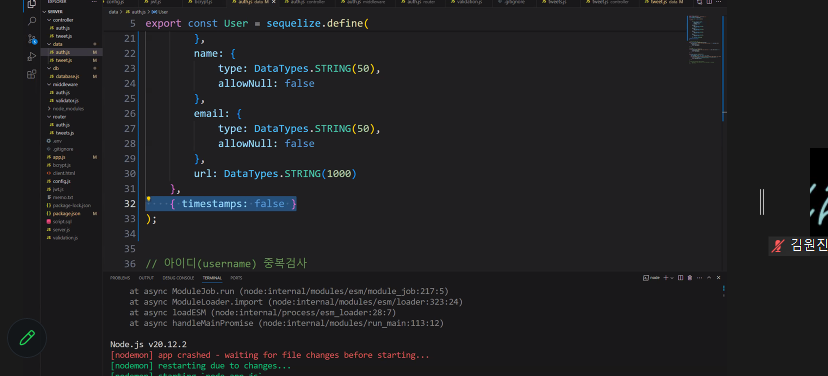Screen dimensions: 828x376
Task: Open the Run and Debug view icon
Action: (x=31, y=57)
